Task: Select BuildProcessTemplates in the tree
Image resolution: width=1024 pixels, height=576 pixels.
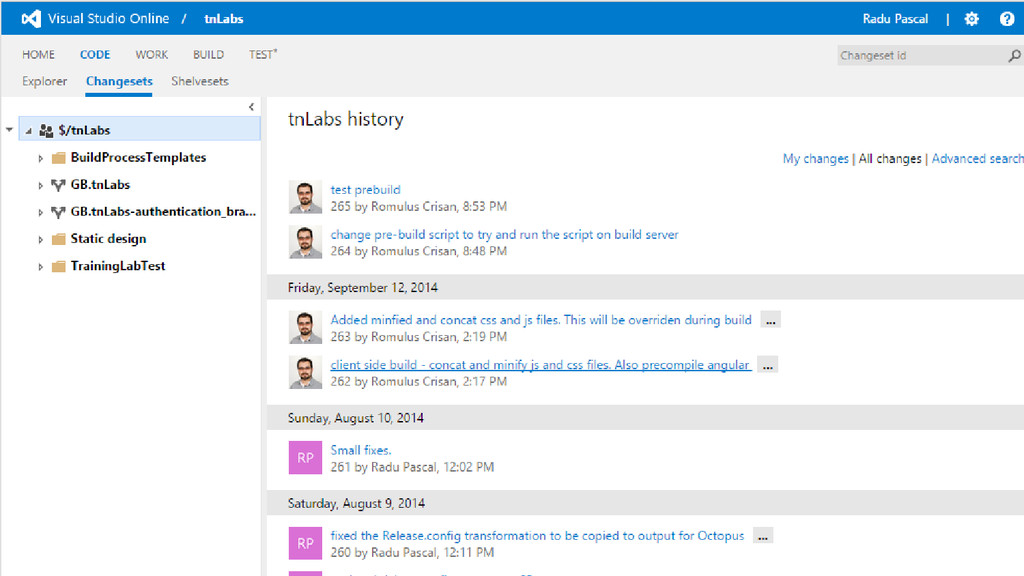Action: [138, 157]
